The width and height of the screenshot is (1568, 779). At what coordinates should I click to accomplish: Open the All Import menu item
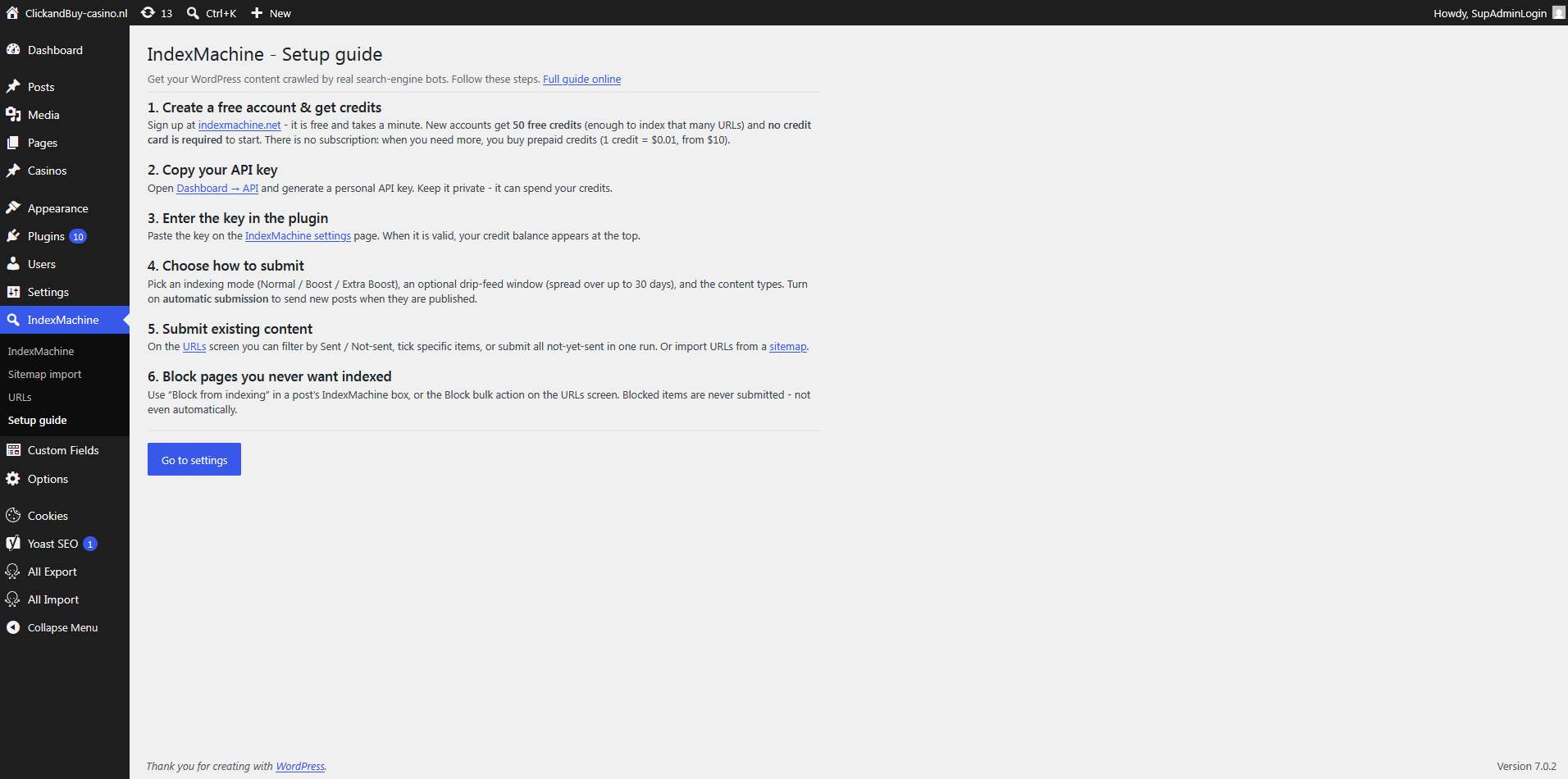click(x=53, y=599)
